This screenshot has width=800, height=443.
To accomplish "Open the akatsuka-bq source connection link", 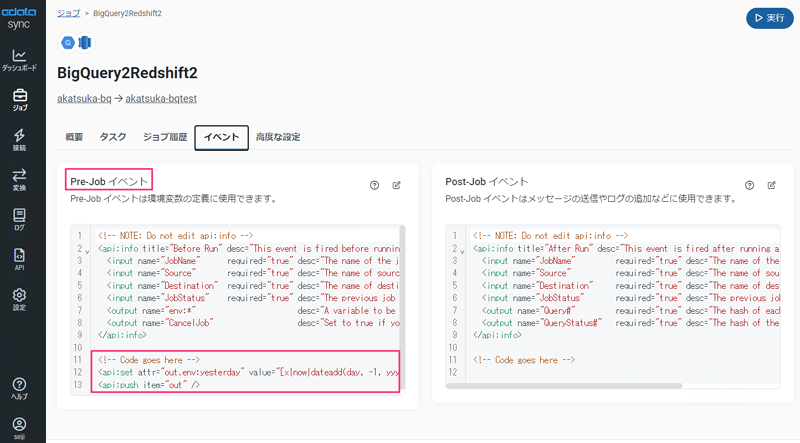I will pos(84,99).
